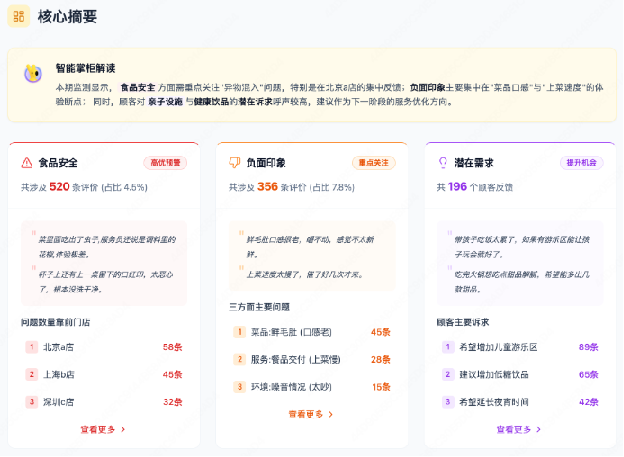Select the 提升机会 tag
Viewport: 624px width, 457px height.
(x=581, y=162)
